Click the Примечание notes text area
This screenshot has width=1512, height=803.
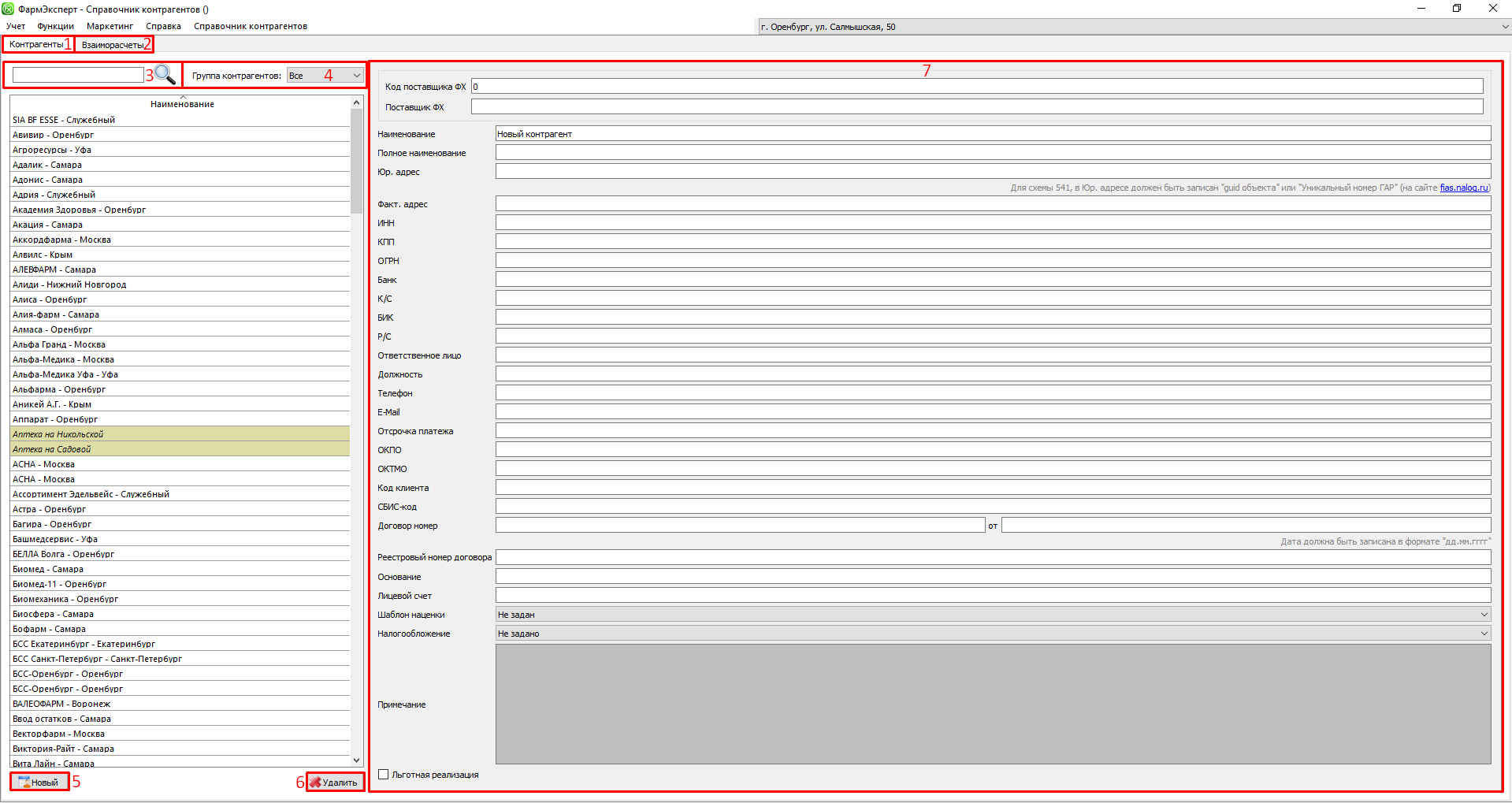tap(992, 704)
